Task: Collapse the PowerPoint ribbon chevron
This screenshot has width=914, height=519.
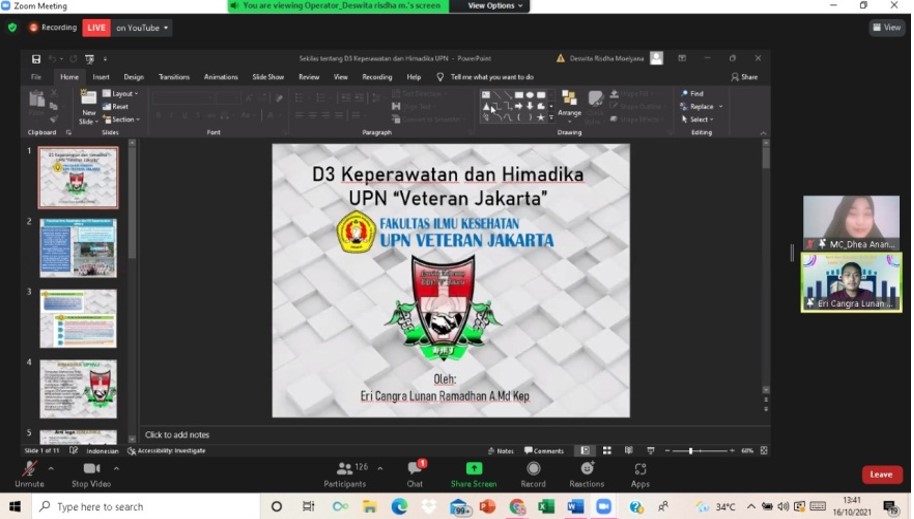Action: (x=764, y=134)
